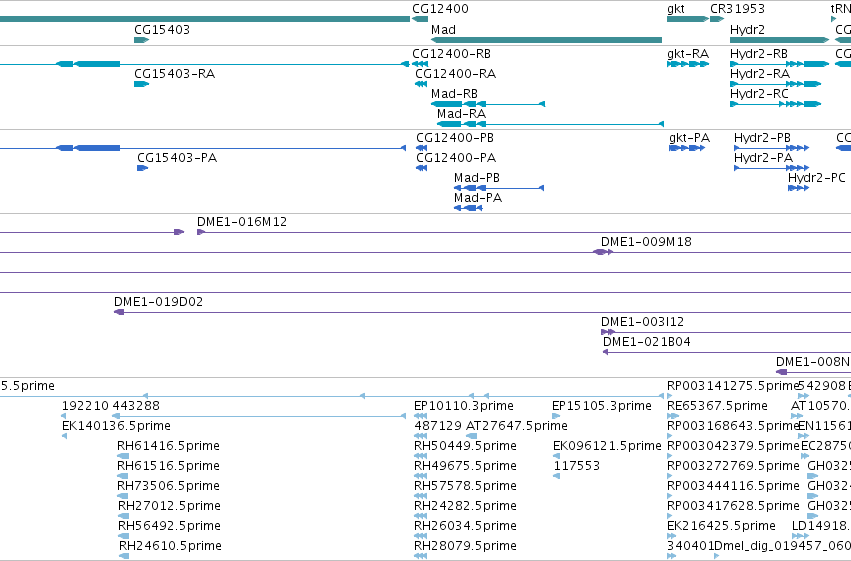
Task: Click feature label 117553
Action: point(576,466)
